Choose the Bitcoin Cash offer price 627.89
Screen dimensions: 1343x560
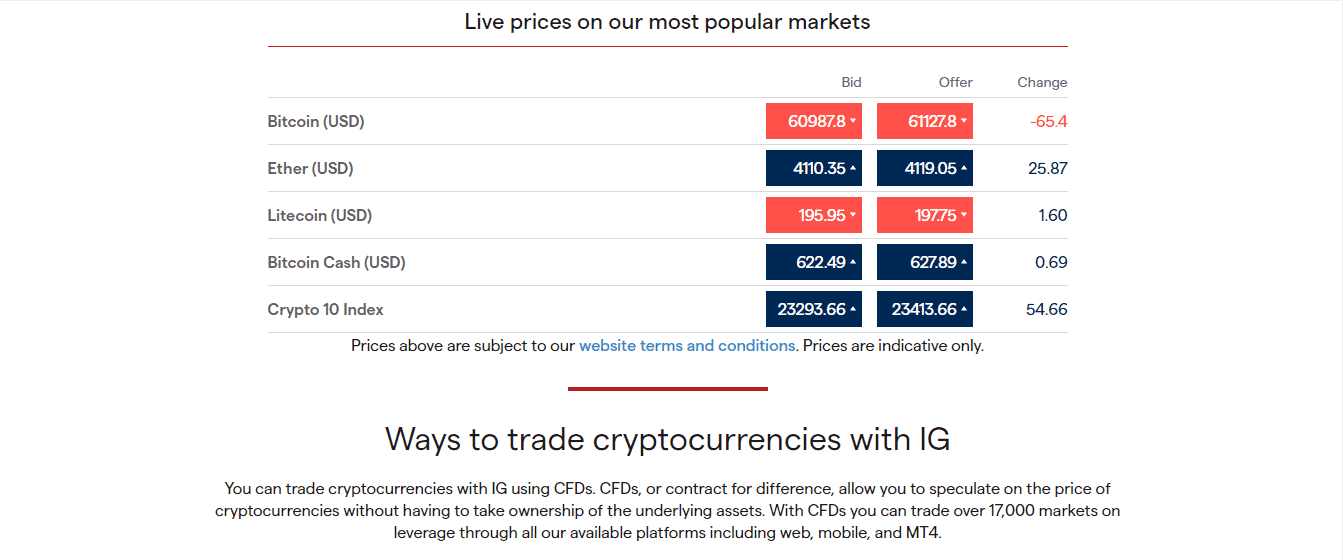pyautogui.click(x=925, y=262)
